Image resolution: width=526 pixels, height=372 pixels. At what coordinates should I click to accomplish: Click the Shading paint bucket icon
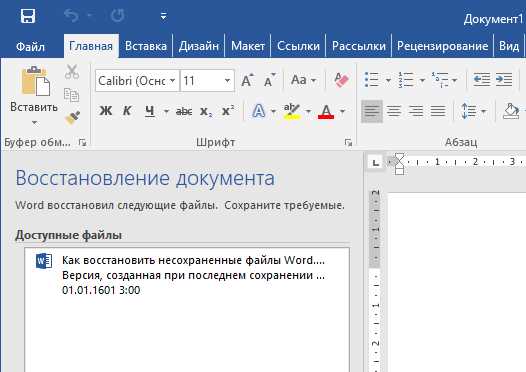pos(511,111)
